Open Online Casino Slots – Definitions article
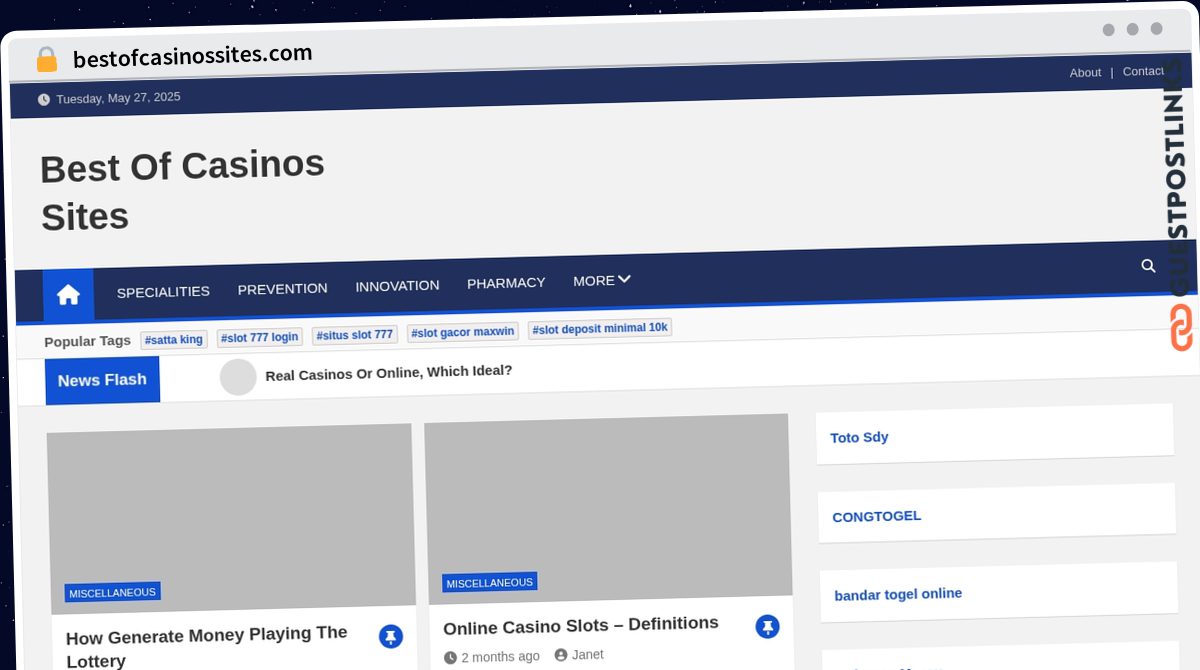This screenshot has height=670, width=1200. 581,625
